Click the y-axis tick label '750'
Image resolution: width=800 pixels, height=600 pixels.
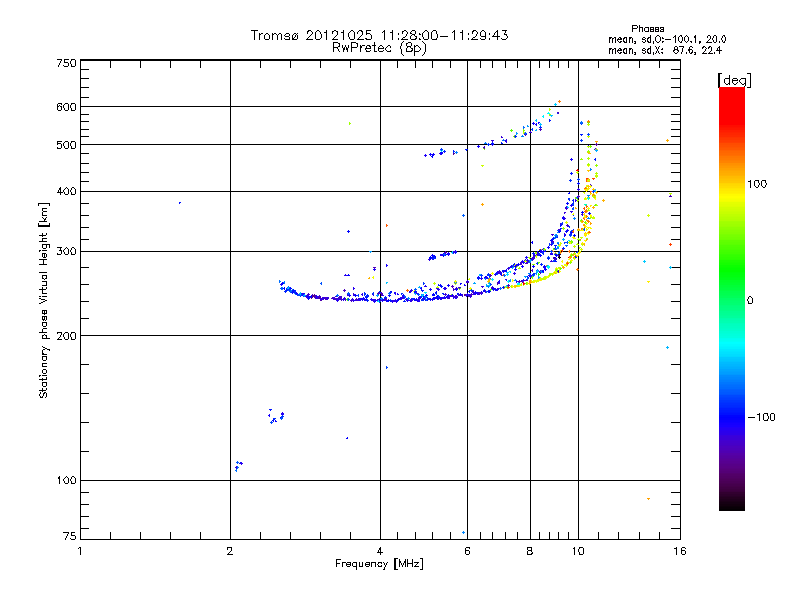pyautogui.click(x=66, y=63)
